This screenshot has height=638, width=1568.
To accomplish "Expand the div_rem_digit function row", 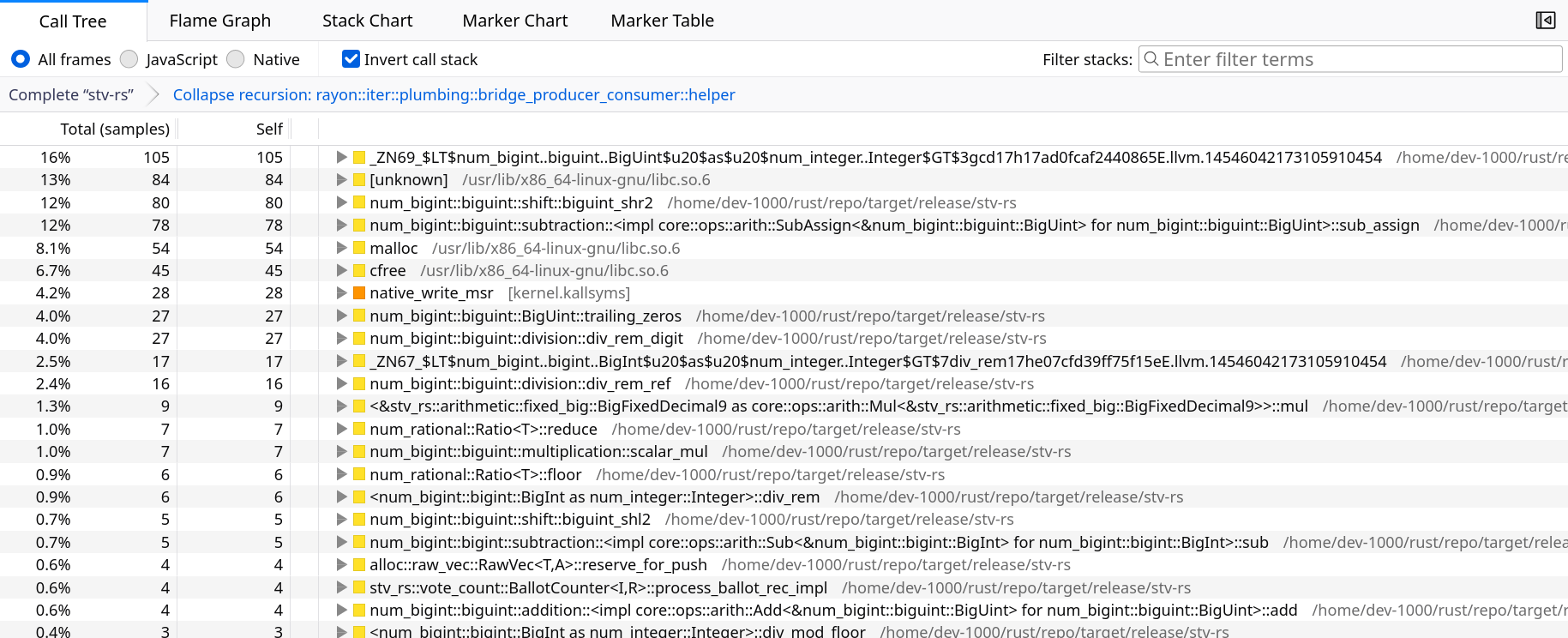I will click(x=341, y=339).
